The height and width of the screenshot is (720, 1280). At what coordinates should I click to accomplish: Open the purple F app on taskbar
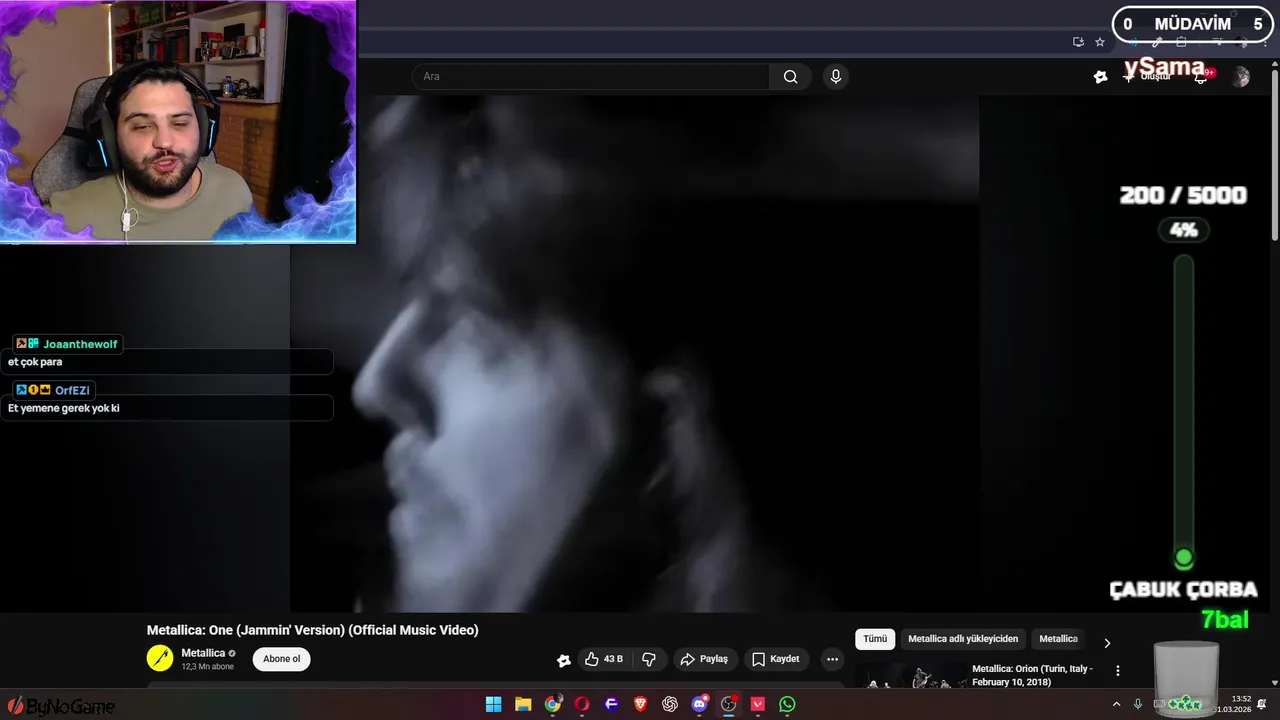(x=611, y=704)
